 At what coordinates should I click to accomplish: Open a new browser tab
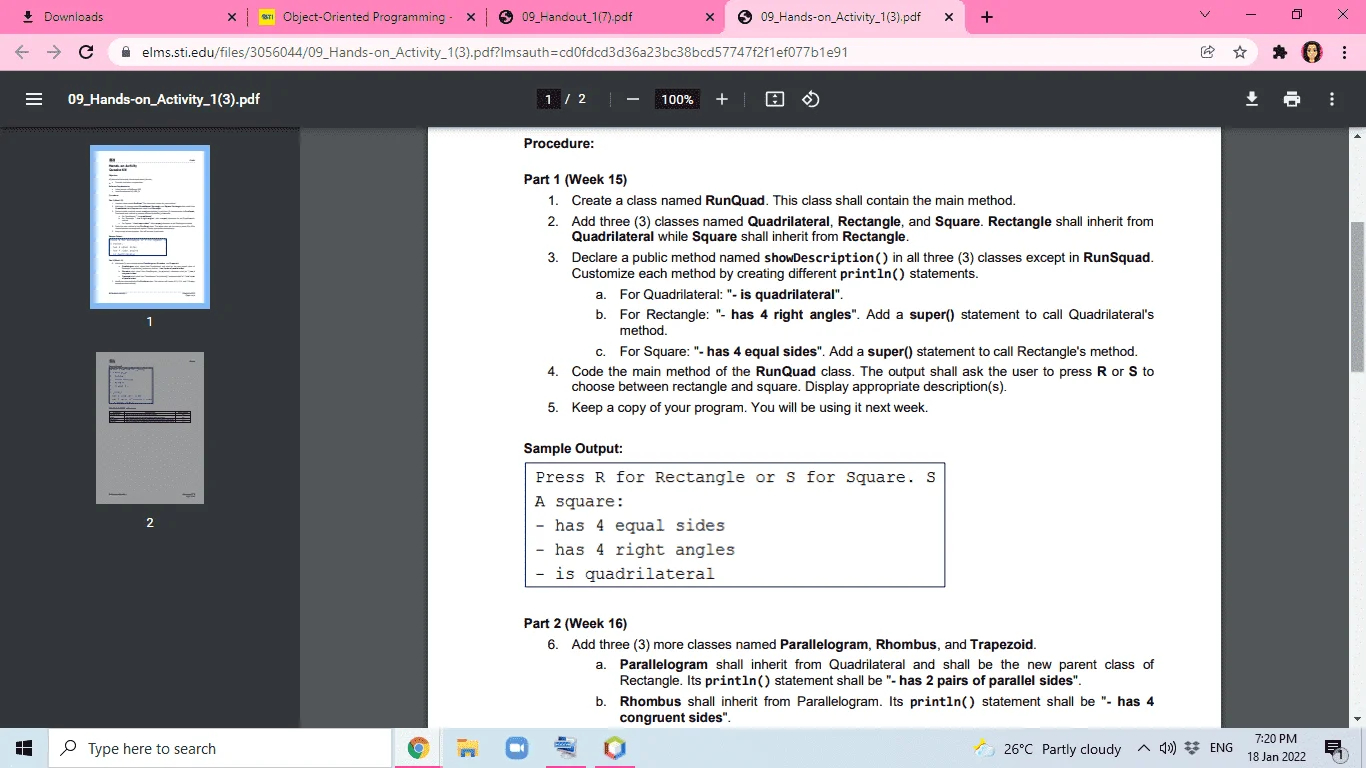click(x=987, y=17)
